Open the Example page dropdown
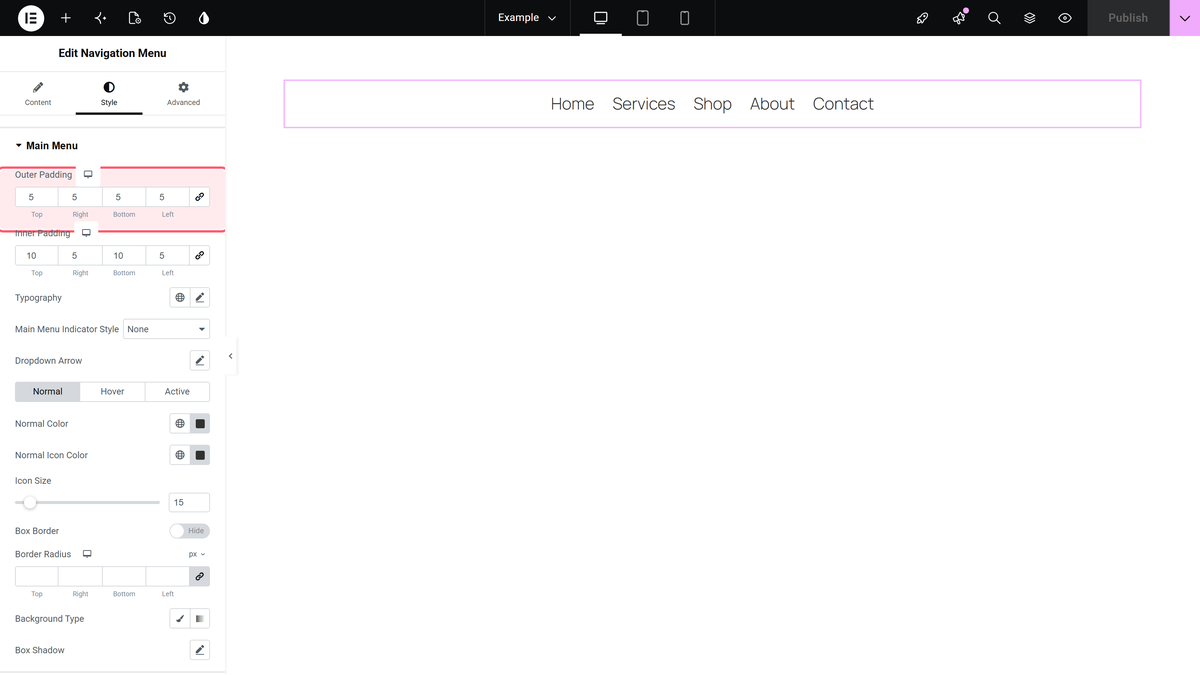The image size is (1200, 675). coord(527,18)
